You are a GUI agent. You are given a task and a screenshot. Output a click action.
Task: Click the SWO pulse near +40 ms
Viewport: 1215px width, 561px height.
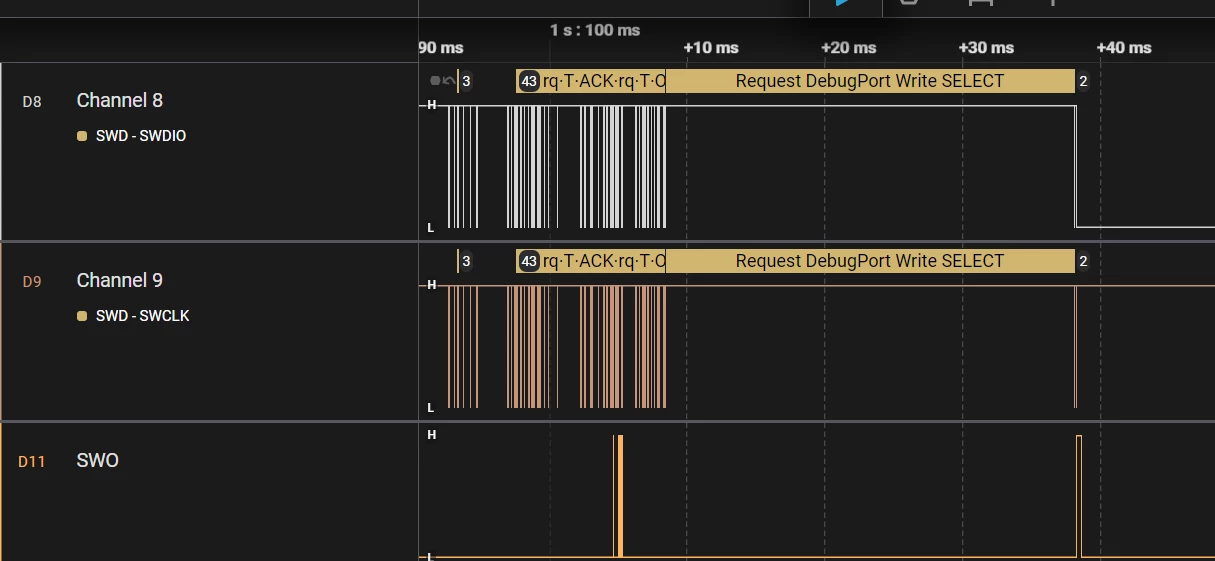(x=1079, y=496)
